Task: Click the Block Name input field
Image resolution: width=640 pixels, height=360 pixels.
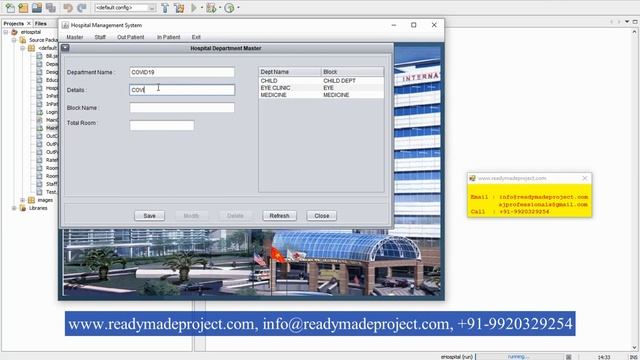Action: [182, 108]
